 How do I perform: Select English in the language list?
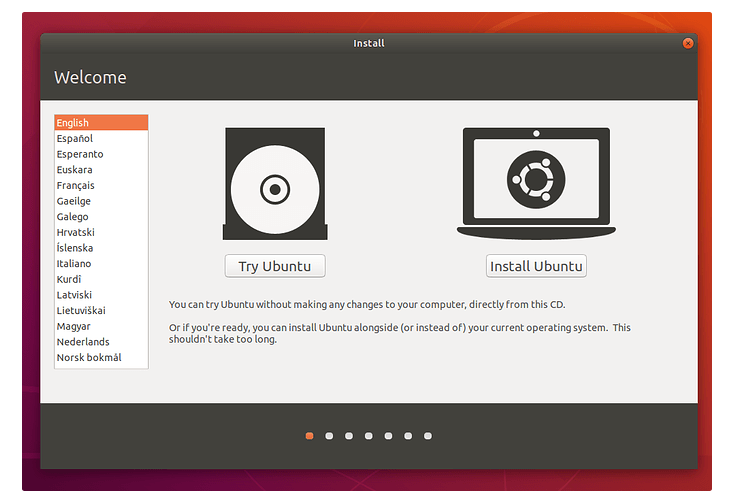point(101,123)
